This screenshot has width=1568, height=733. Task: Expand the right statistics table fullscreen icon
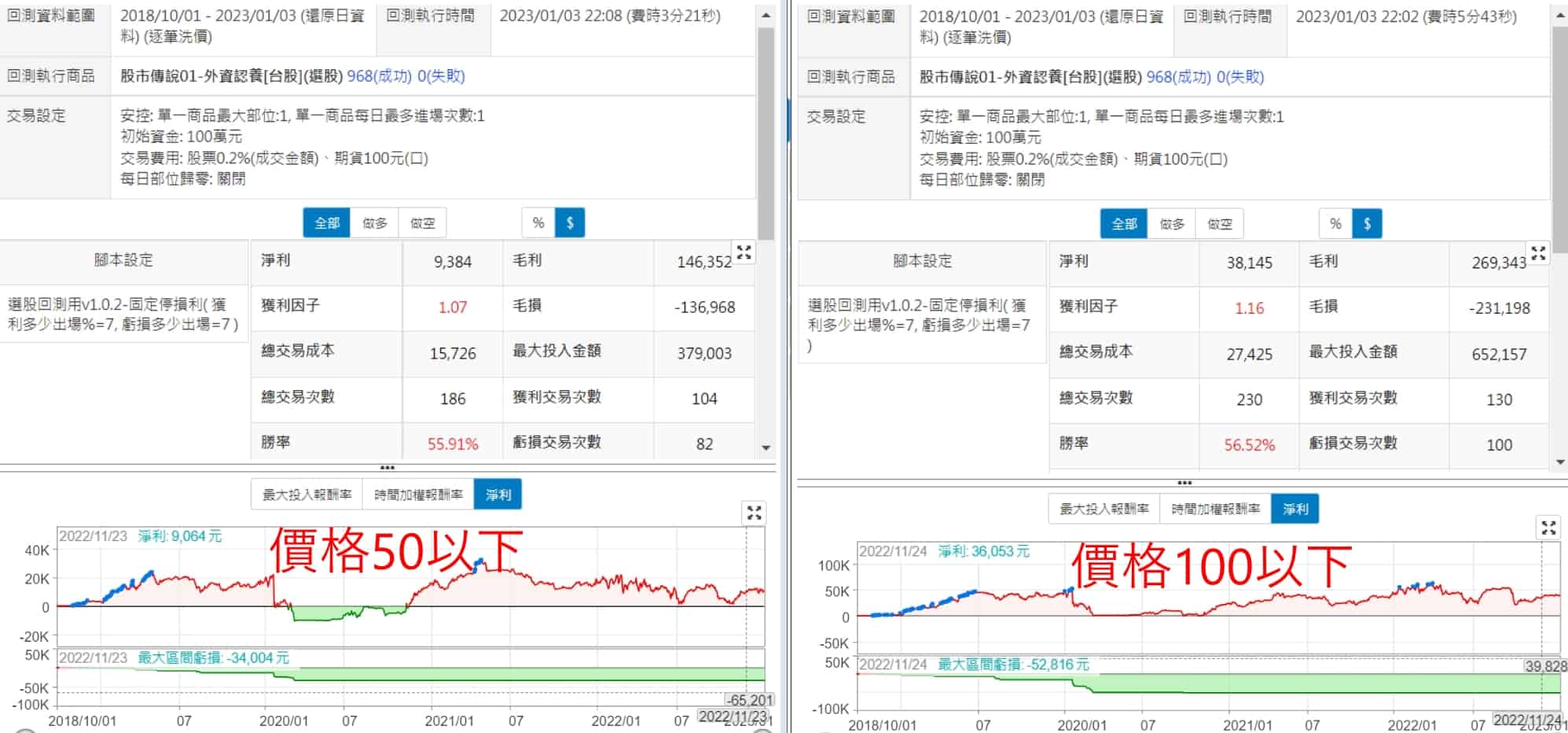coord(1538,253)
